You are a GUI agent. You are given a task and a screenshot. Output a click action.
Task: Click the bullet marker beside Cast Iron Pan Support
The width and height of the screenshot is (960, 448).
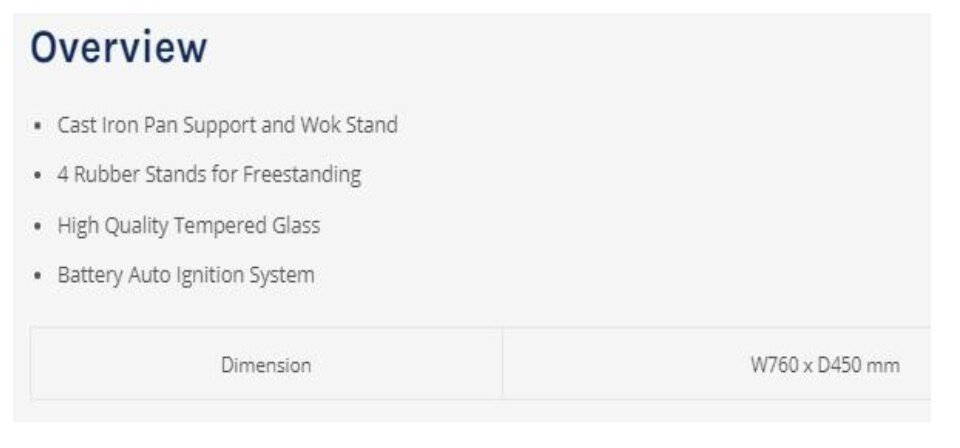point(38,125)
